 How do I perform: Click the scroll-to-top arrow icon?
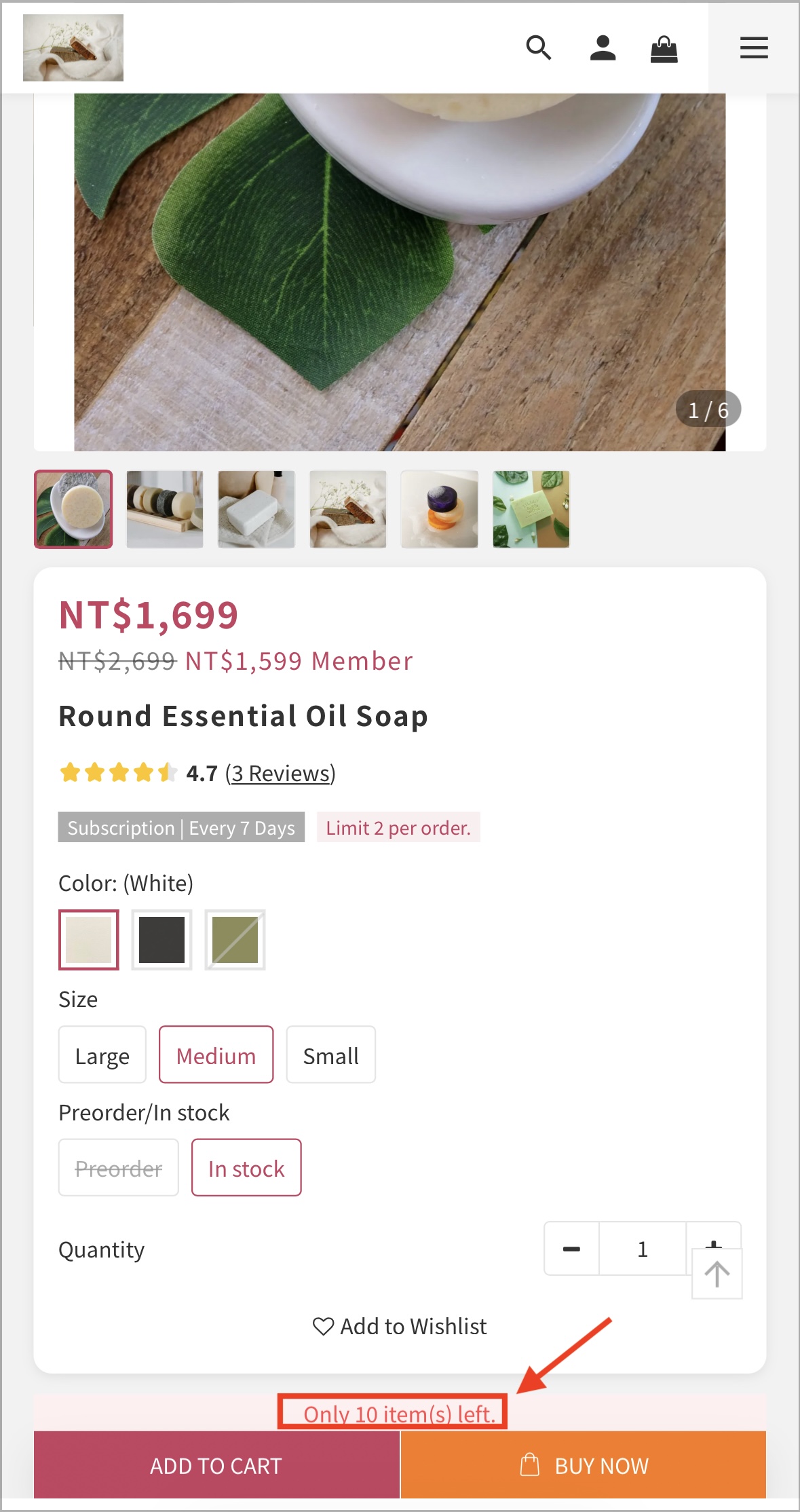point(717,1274)
